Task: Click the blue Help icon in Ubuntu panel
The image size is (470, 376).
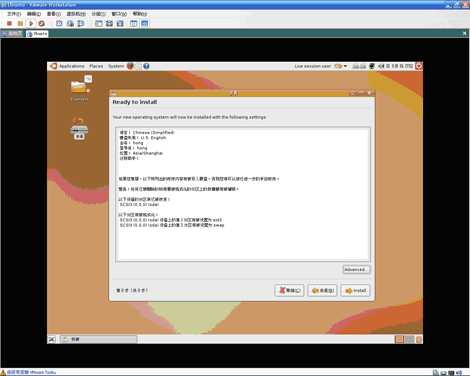Action: point(146,66)
